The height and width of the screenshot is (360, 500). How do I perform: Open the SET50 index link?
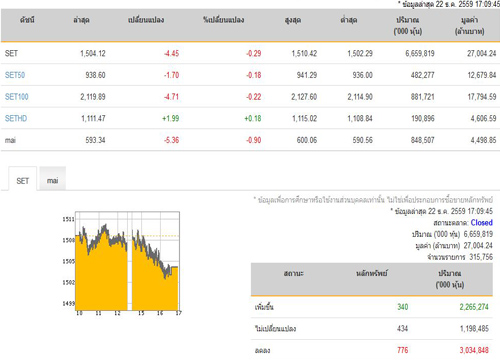pyautogui.click(x=15, y=75)
